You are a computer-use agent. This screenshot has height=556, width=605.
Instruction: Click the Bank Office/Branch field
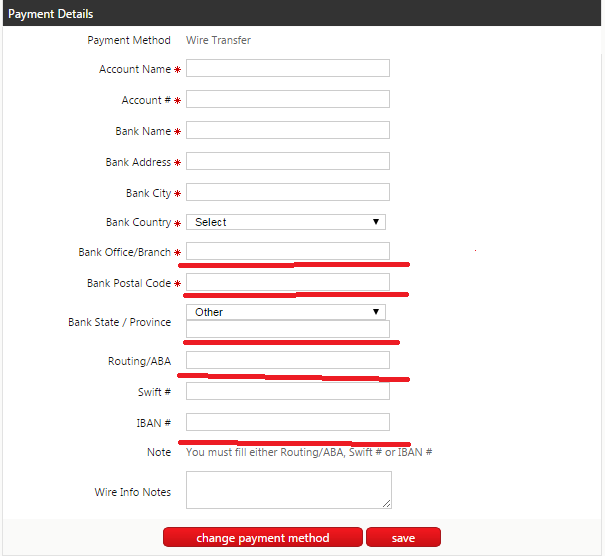[x=287, y=251]
